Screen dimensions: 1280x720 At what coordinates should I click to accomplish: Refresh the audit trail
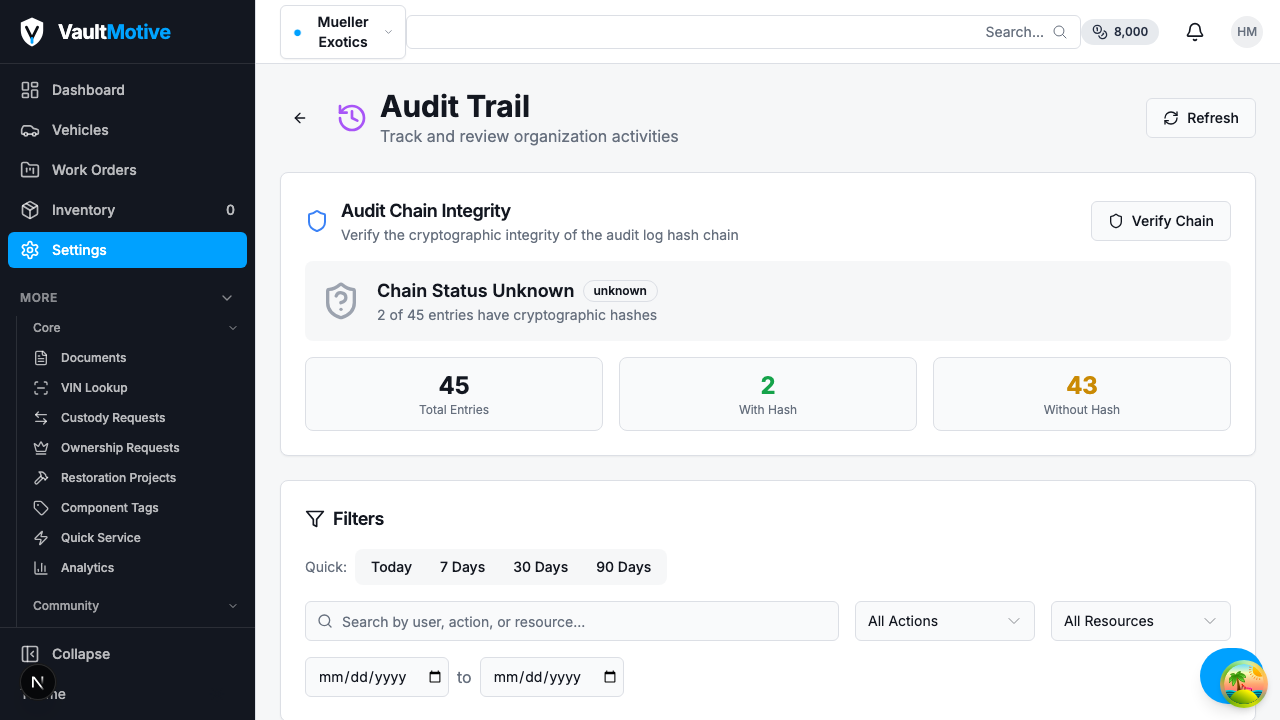[x=1201, y=118]
